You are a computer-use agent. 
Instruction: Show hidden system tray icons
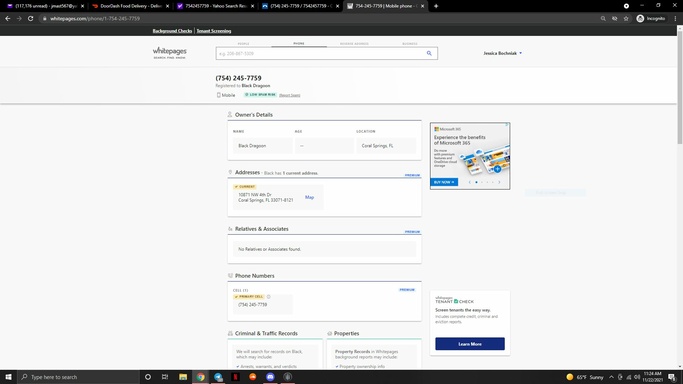(611, 377)
